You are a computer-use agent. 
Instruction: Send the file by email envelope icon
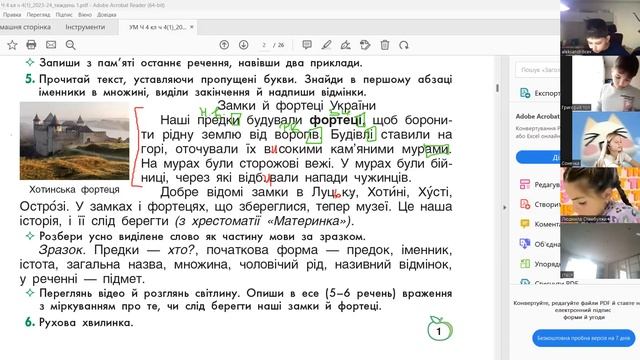(51, 45)
